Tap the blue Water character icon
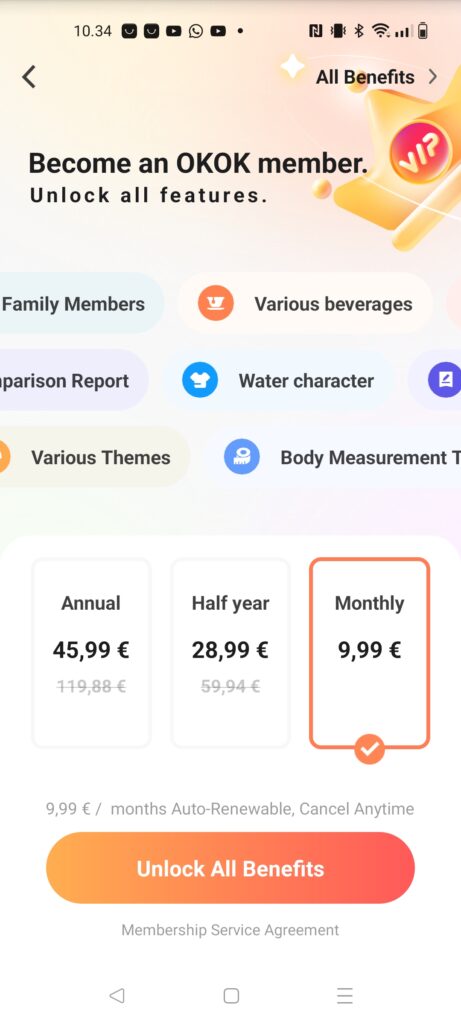Screen dimensions: 461x1024 pyautogui.click(x=200, y=380)
